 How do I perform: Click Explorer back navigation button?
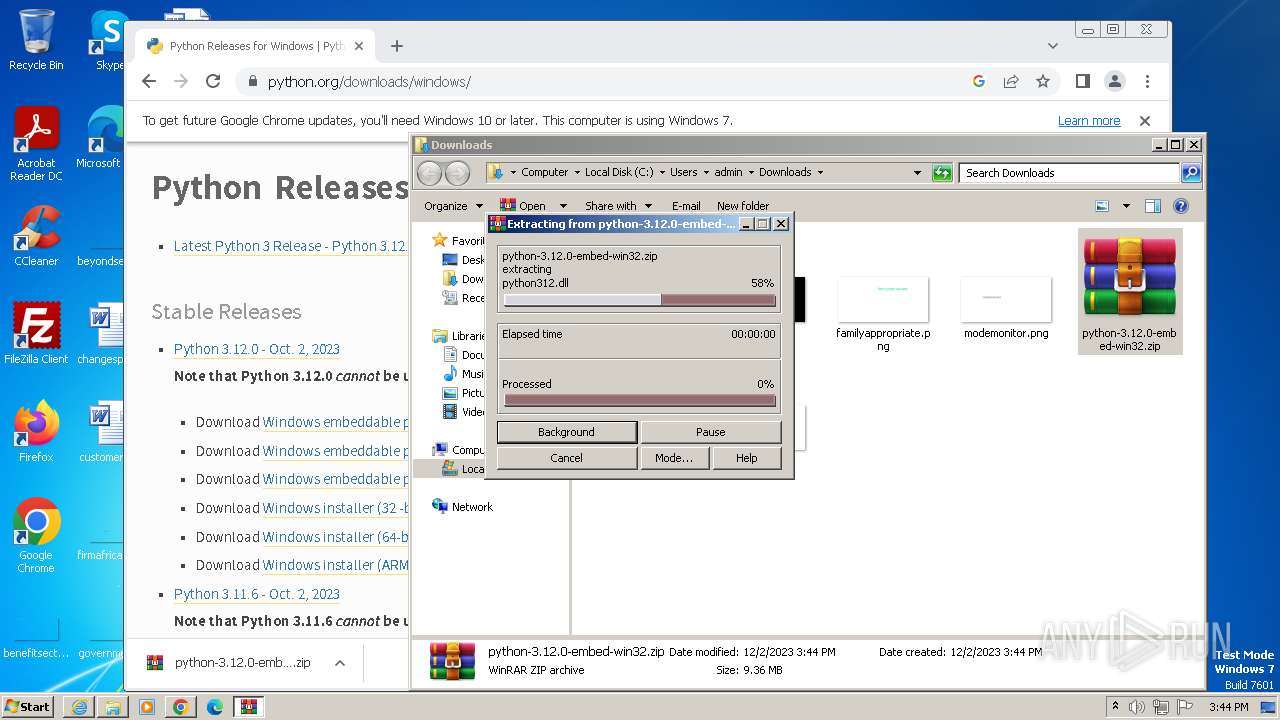coord(429,172)
